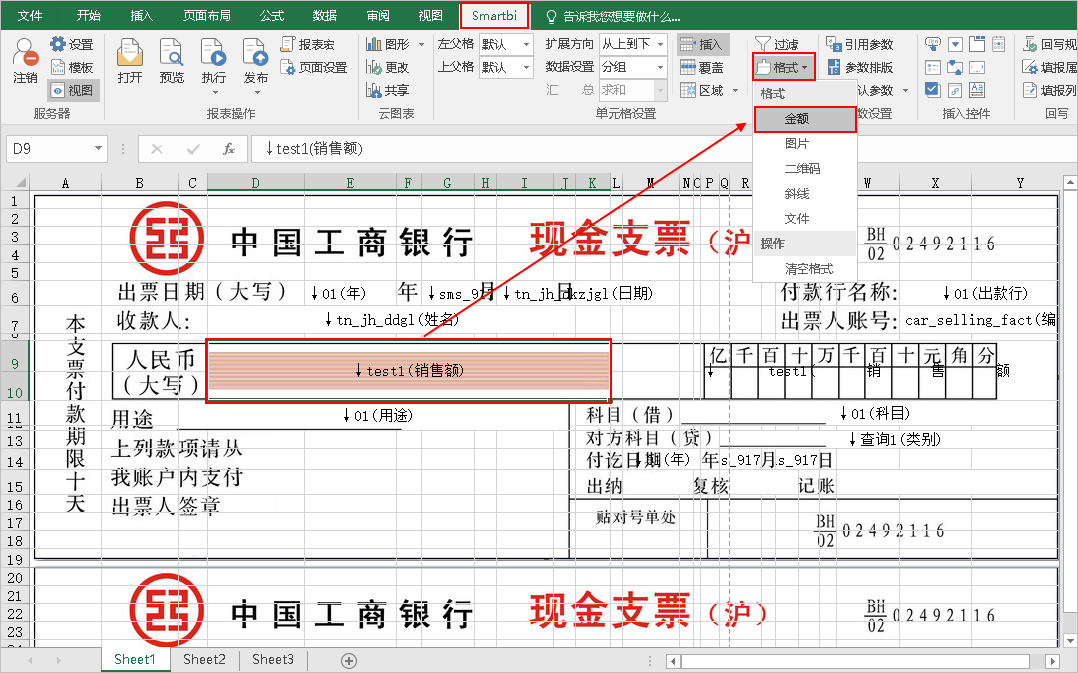1078x673 pixels.
Task: Select the Sheet2 worksheet tab
Action: click(x=204, y=659)
